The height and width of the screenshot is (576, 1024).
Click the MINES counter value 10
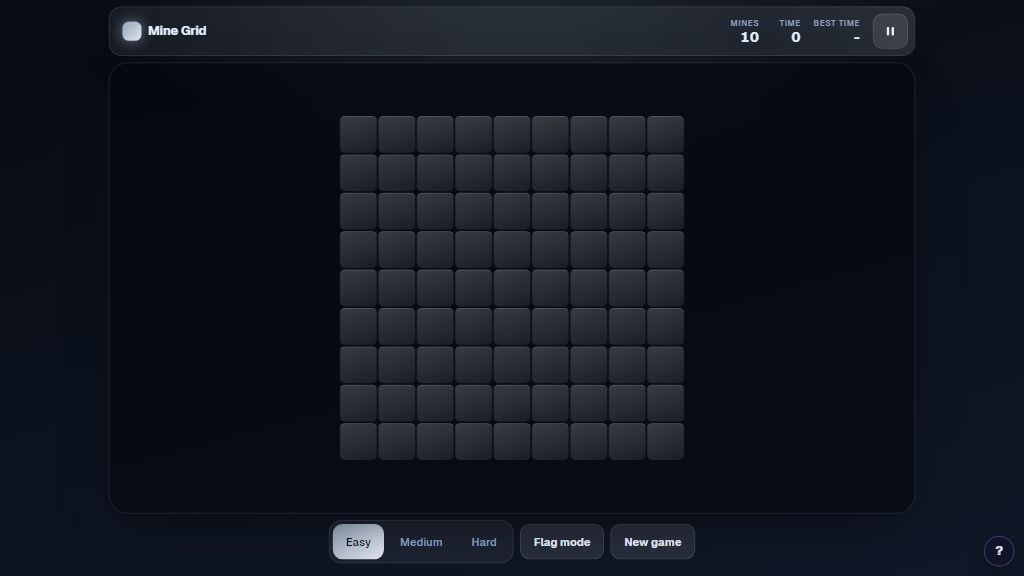[750, 37]
